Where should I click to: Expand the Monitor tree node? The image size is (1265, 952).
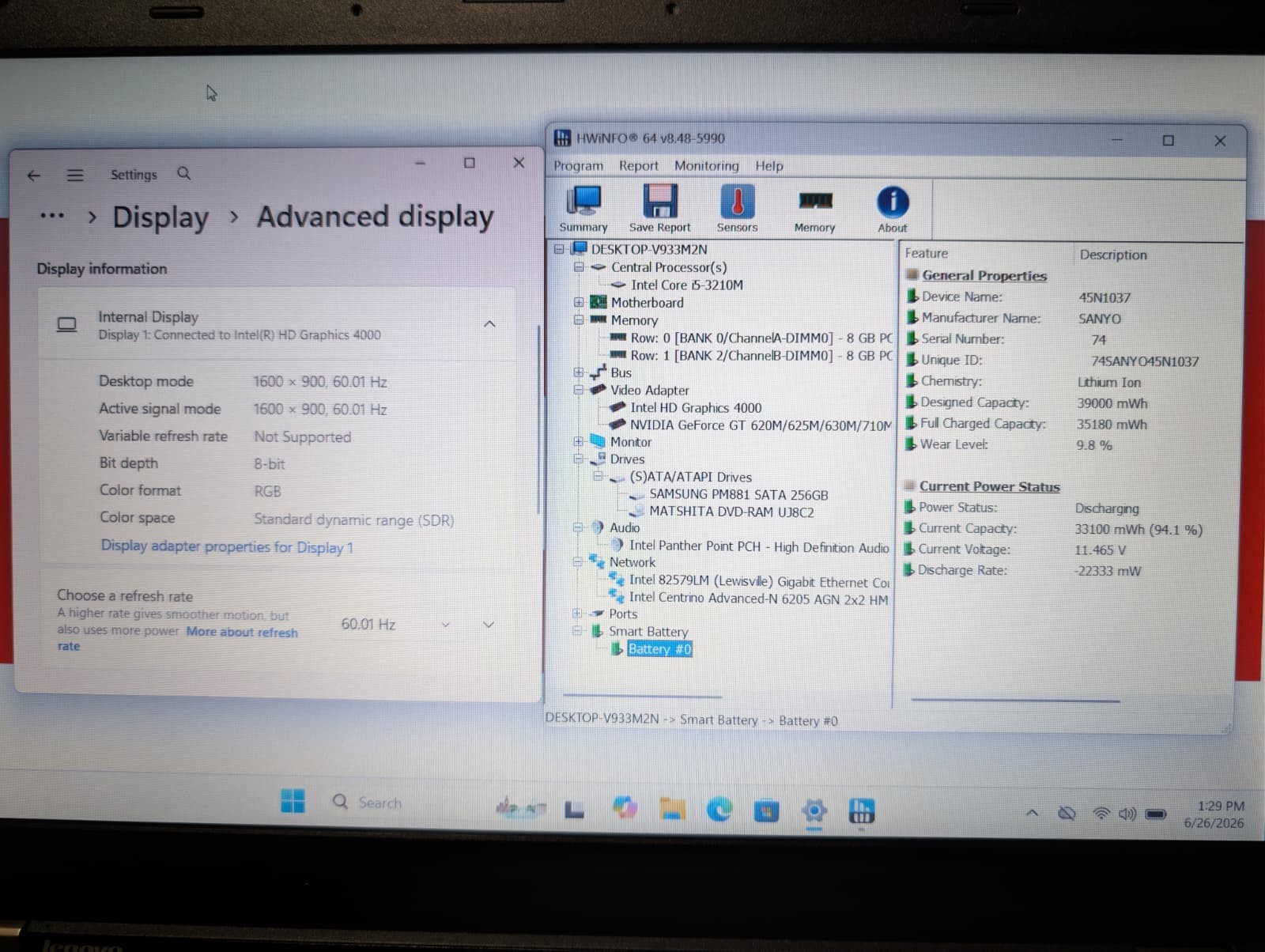[579, 442]
